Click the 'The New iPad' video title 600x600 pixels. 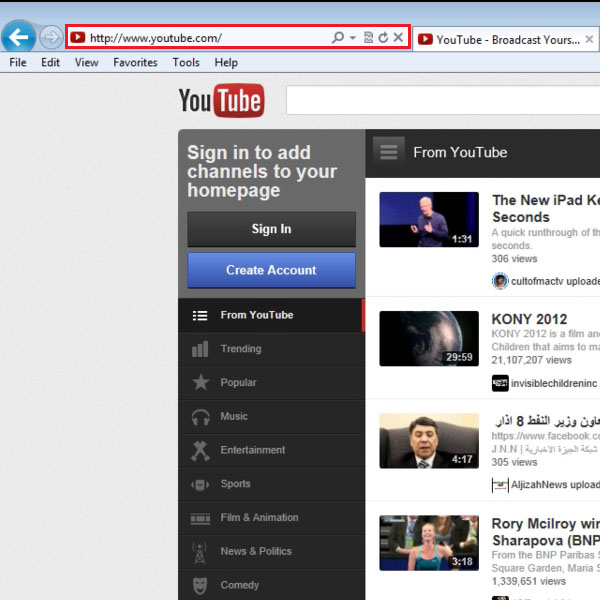click(x=546, y=209)
